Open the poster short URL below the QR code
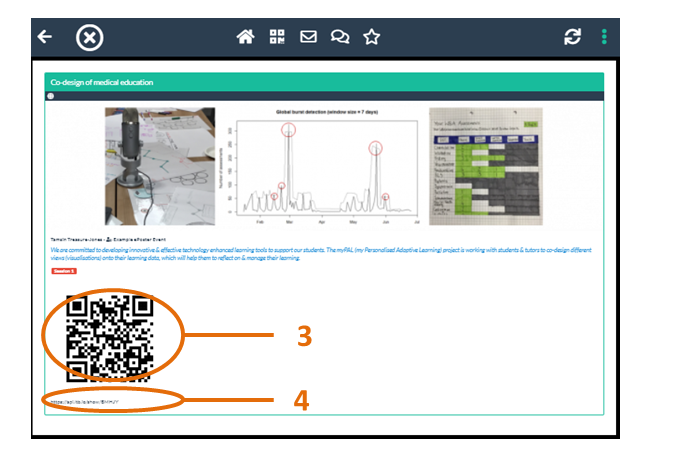The height and width of the screenshot is (458, 674). [x=84, y=402]
